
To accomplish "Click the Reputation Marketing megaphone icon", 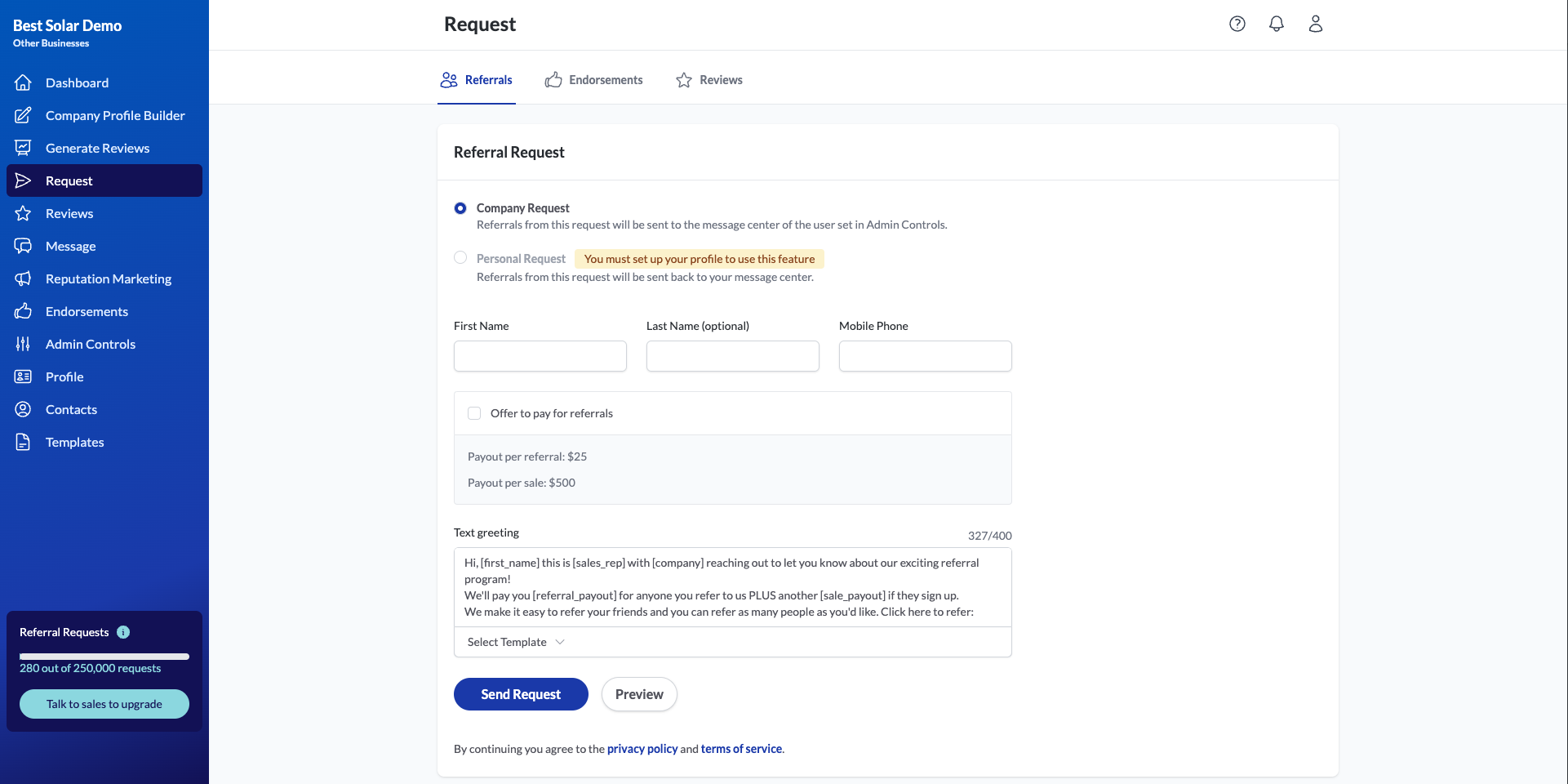I will pos(23,278).
